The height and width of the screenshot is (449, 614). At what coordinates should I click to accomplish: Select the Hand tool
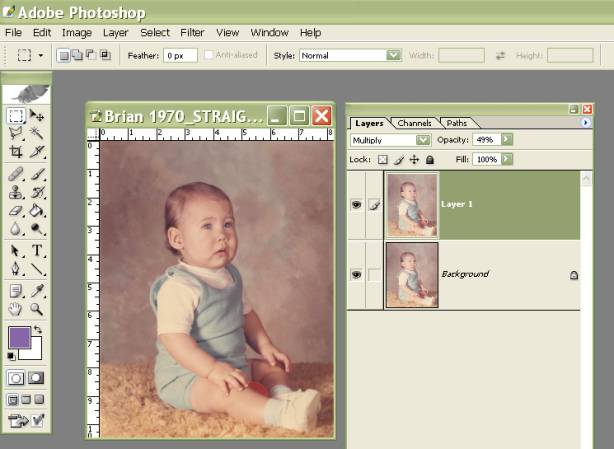pyautogui.click(x=16, y=309)
